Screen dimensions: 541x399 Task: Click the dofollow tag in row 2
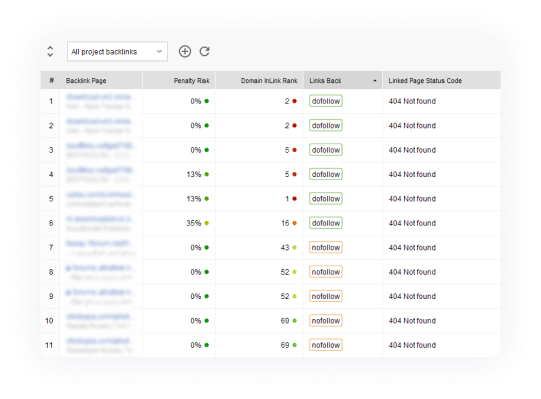coord(326,126)
